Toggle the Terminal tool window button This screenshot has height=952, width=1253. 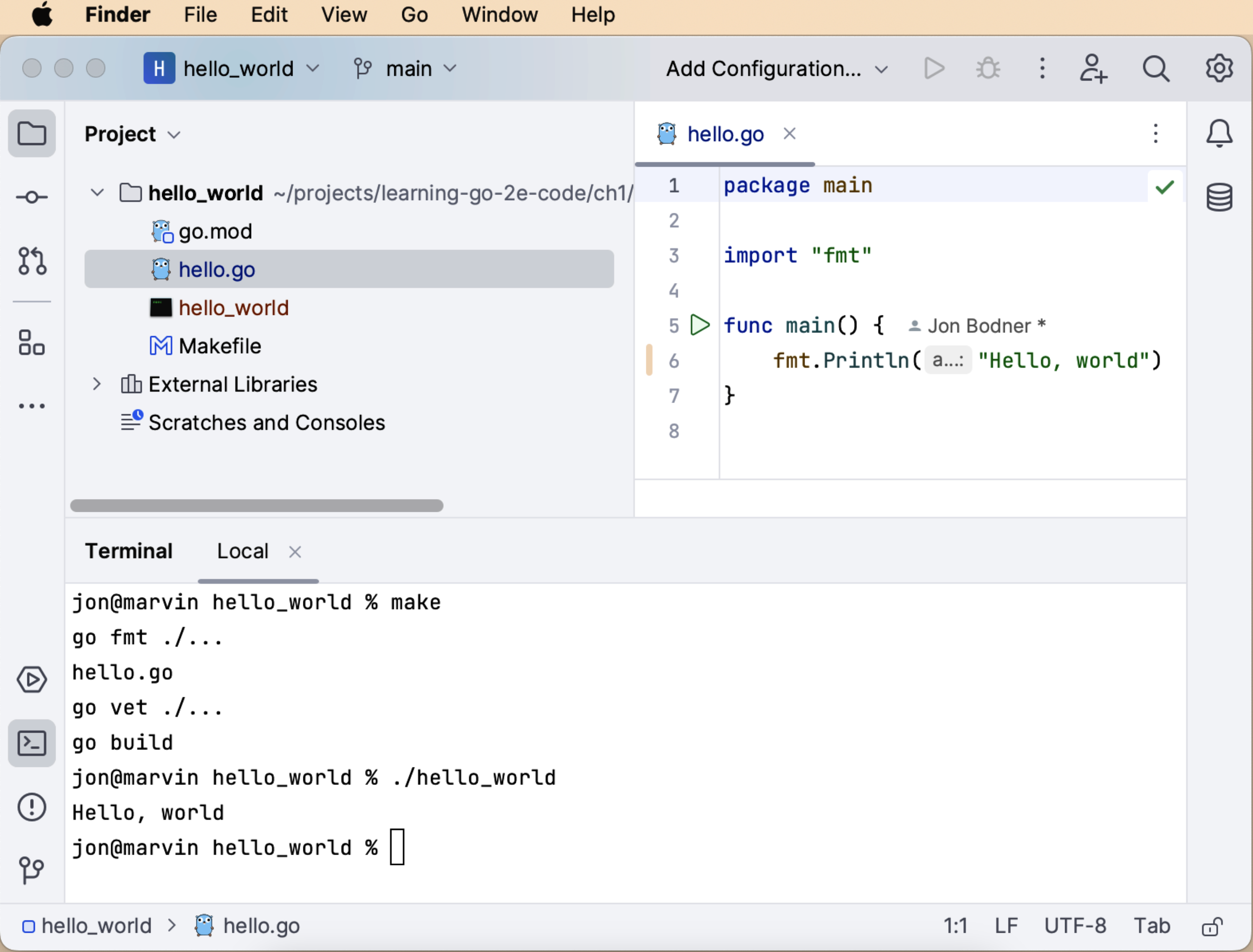click(x=32, y=743)
